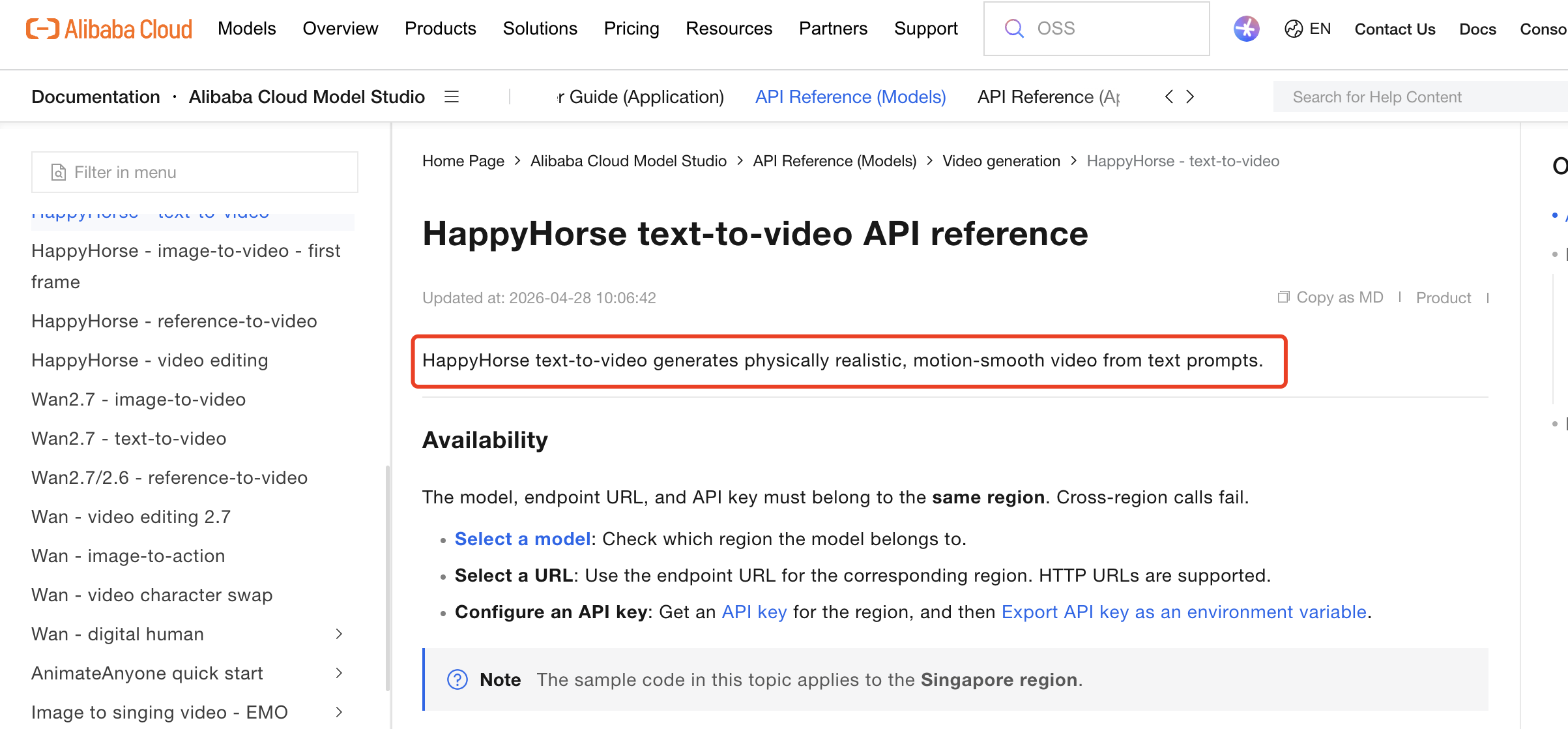Click the Availability heading
The image size is (1568, 729).
pyautogui.click(x=485, y=439)
